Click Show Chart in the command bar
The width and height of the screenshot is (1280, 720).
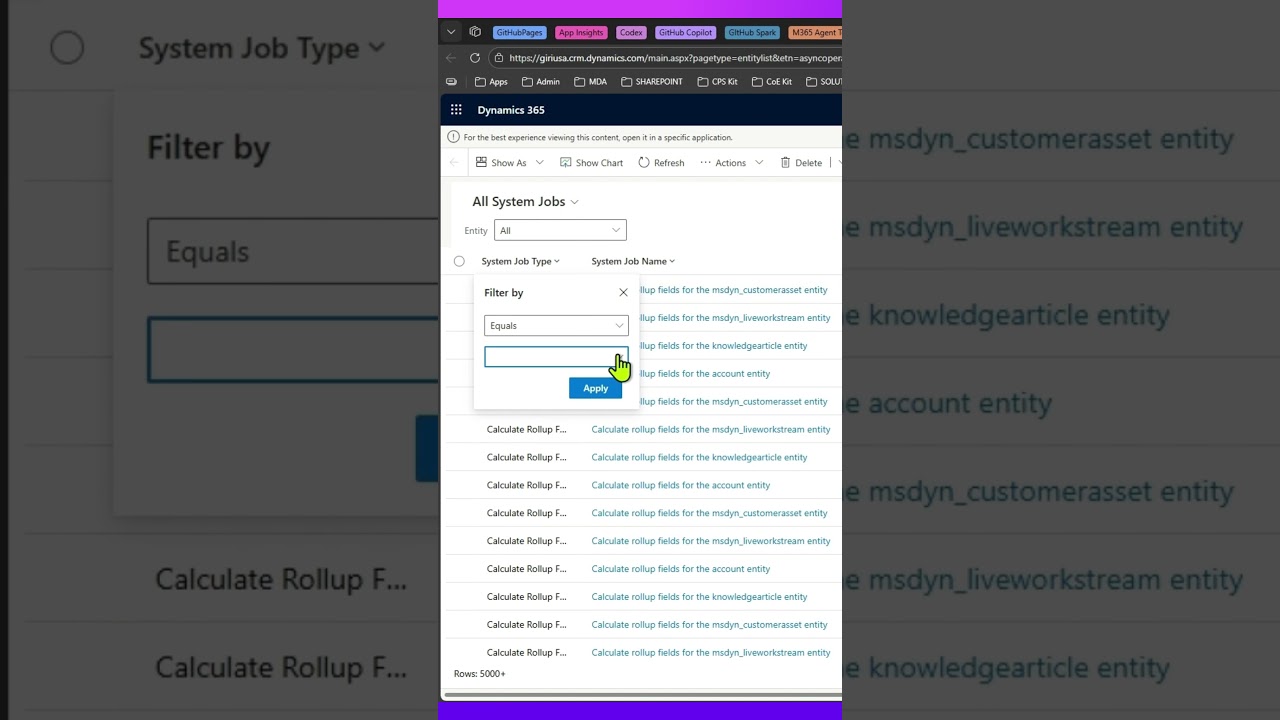tap(591, 162)
